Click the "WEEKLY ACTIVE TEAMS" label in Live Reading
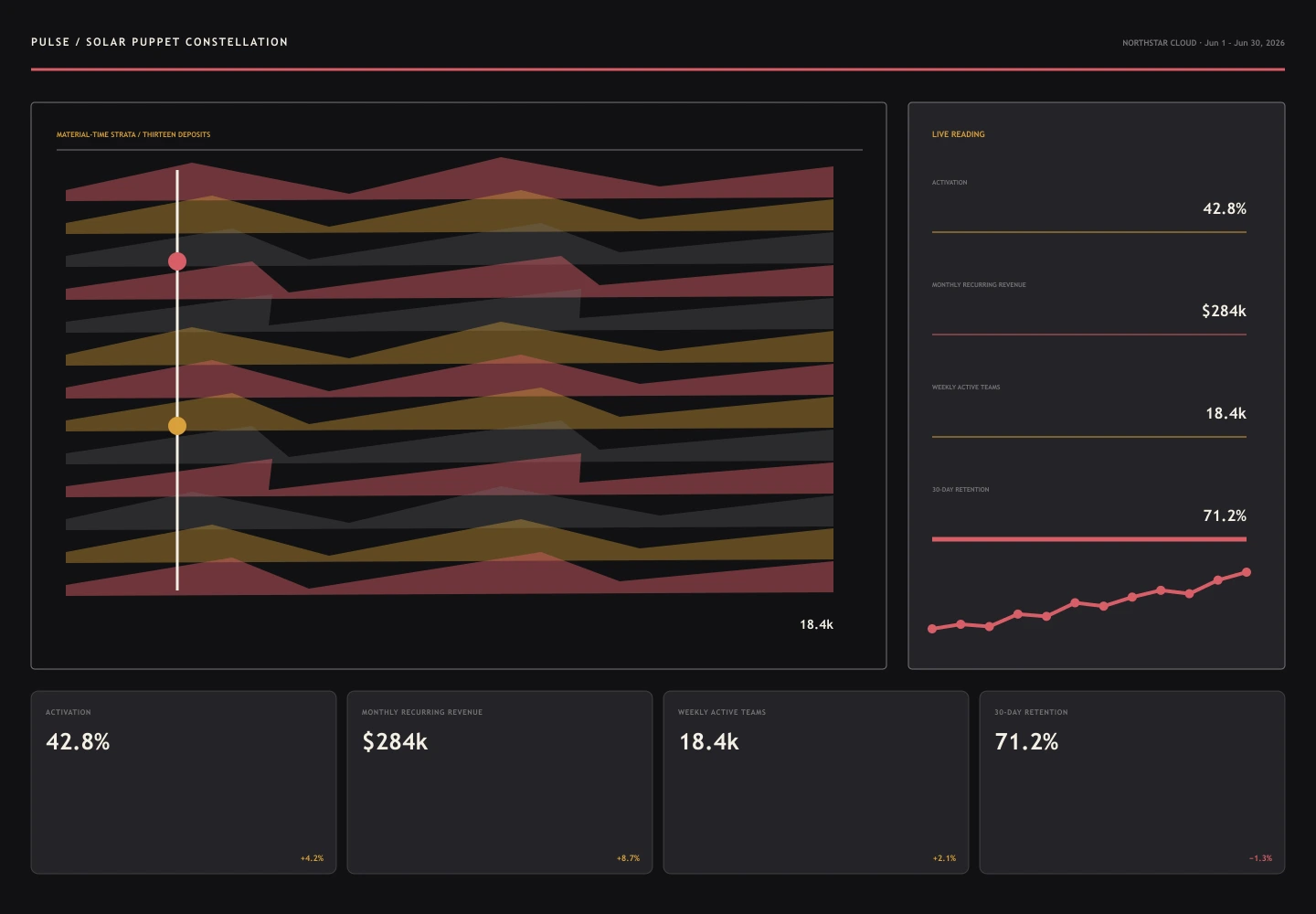 [x=966, y=388]
